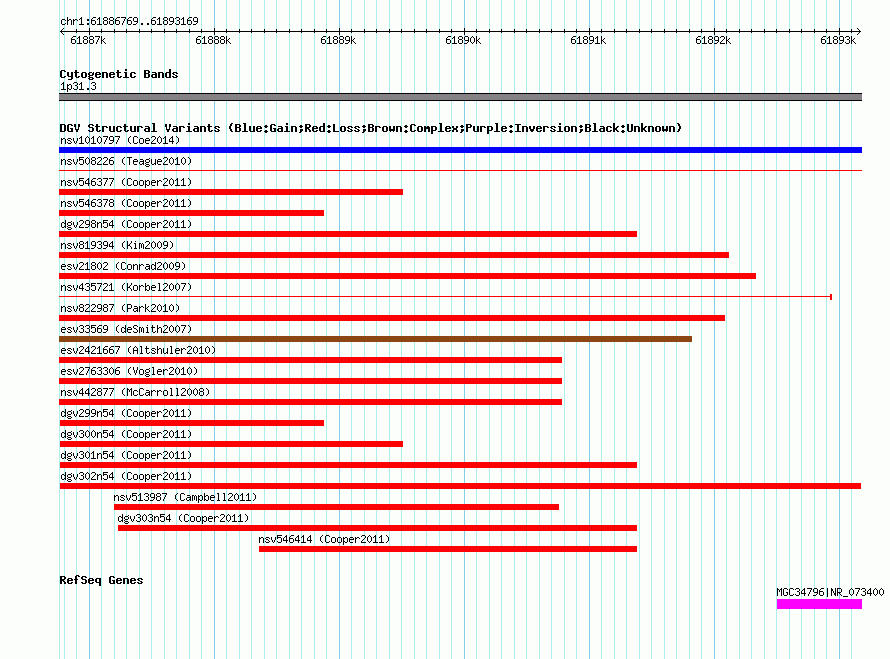Screen dimensions: 890x659
Task: Click the red bar under esv2421667
Action: coord(310,360)
